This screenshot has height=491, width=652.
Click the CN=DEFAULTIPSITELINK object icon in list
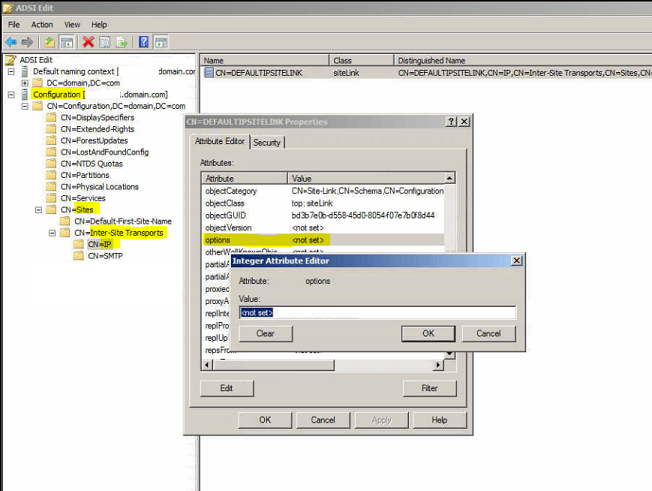pos(209,73)
